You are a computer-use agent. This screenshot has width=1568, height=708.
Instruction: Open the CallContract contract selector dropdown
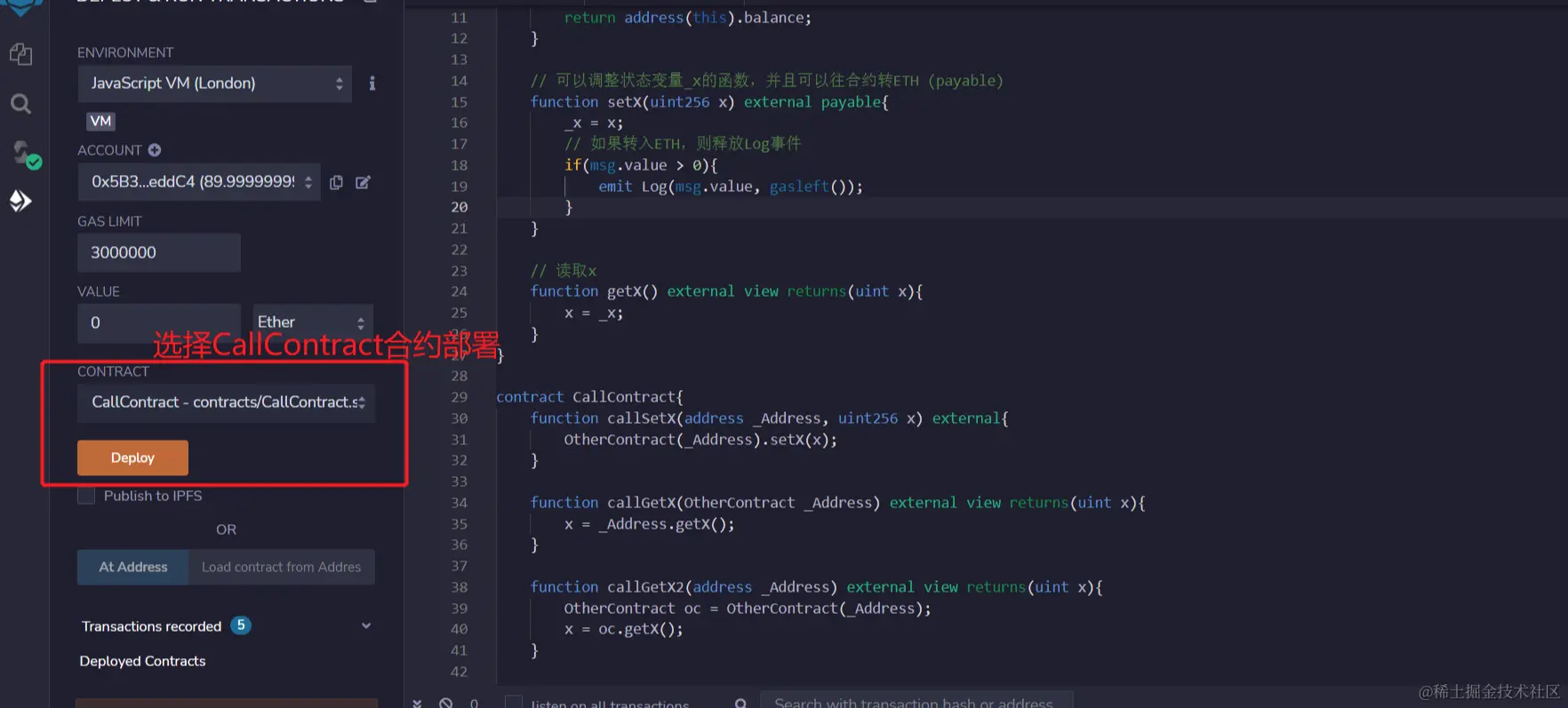[x=226, y=402]
